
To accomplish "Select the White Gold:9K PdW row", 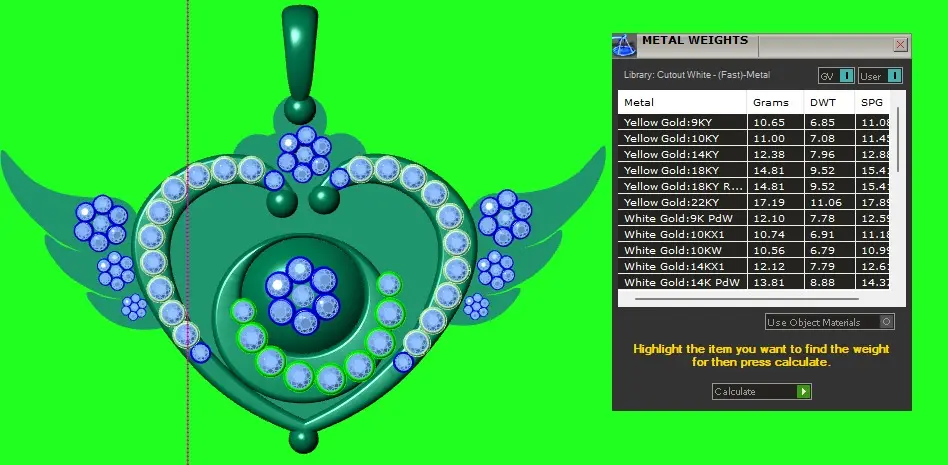I will [753, 218].
